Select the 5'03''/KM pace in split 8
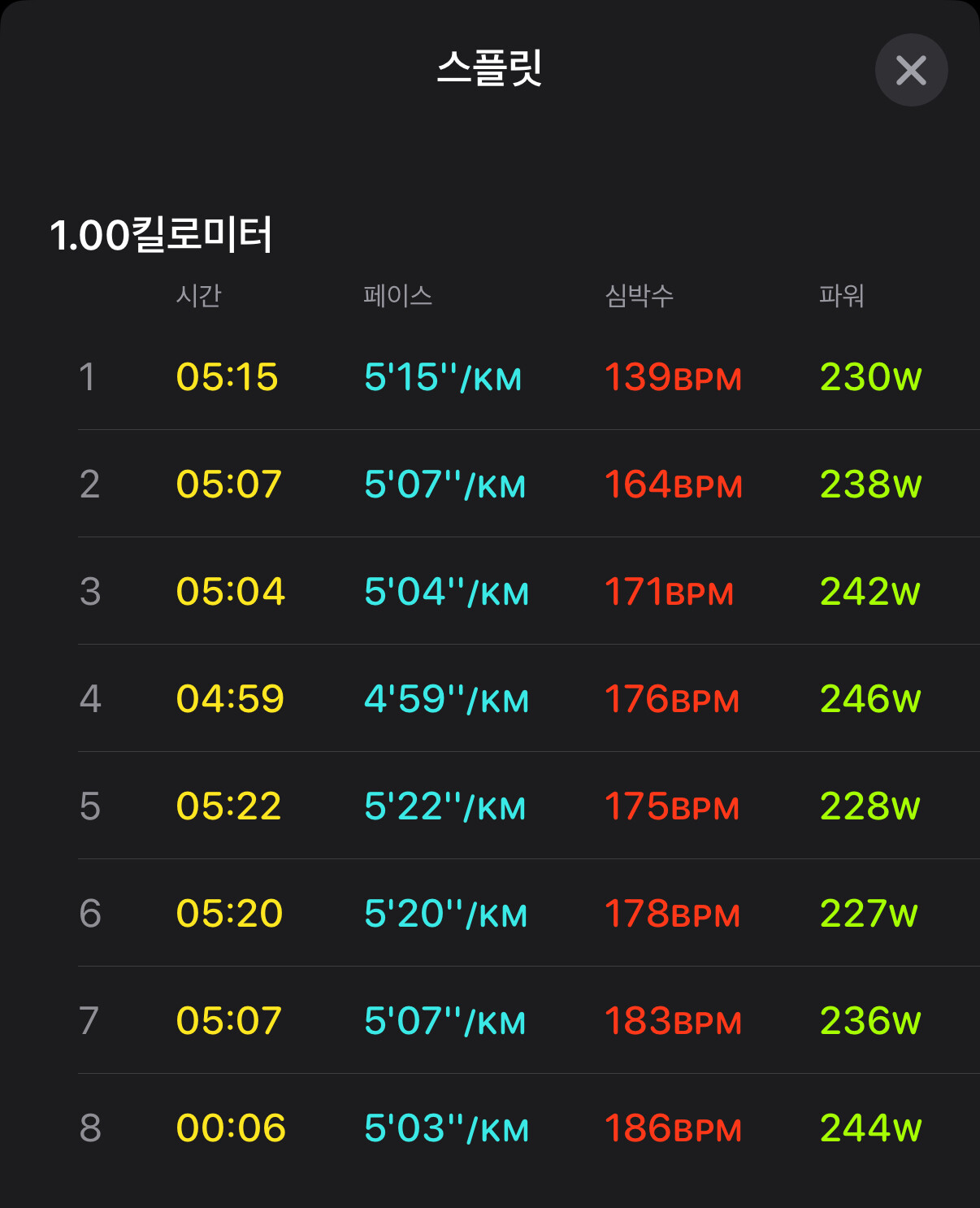 447,1128
